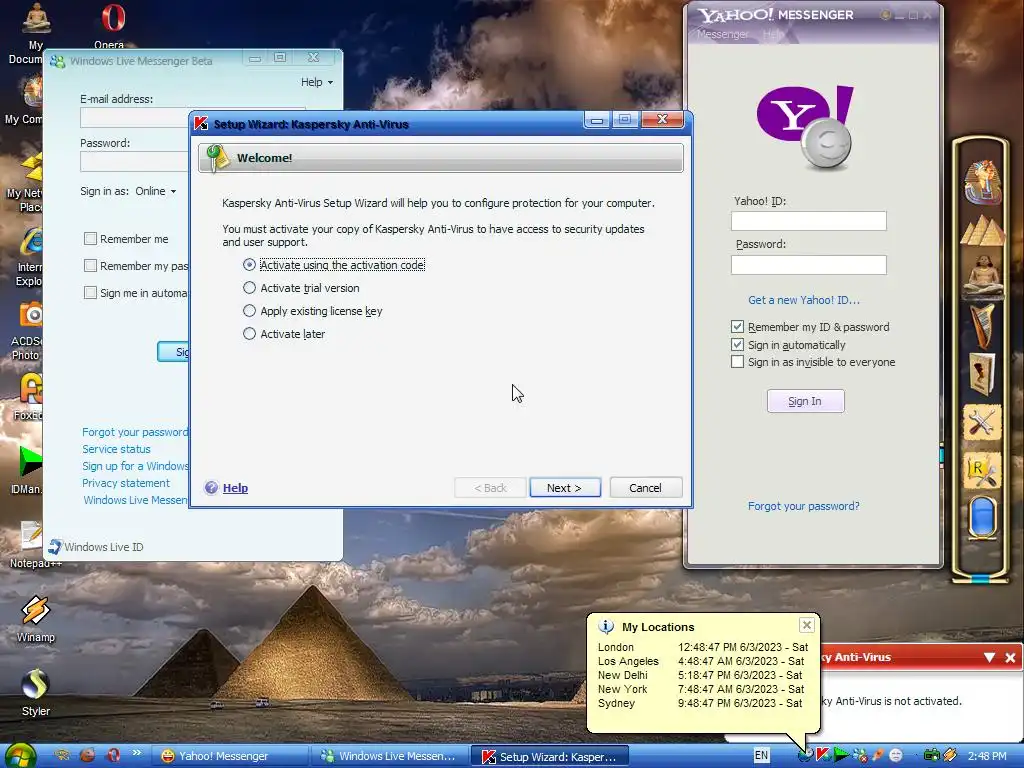Open the Winamp desktop shortcut
The height and width of the screenshot is (768, 1024).
pyautogui.click(x=36, y=619)
